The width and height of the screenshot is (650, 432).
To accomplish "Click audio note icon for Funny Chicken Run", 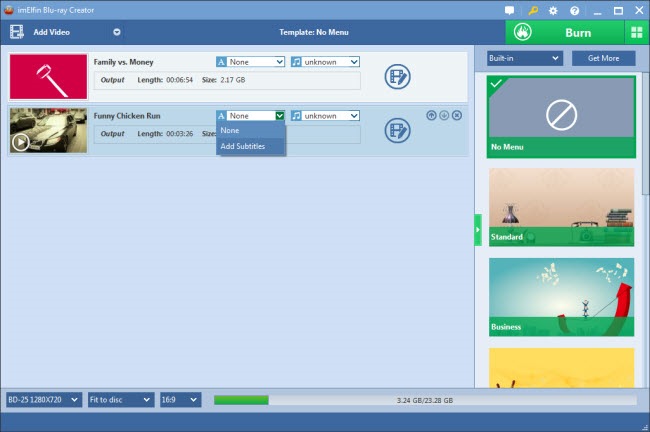I will [x=296, y=116].
